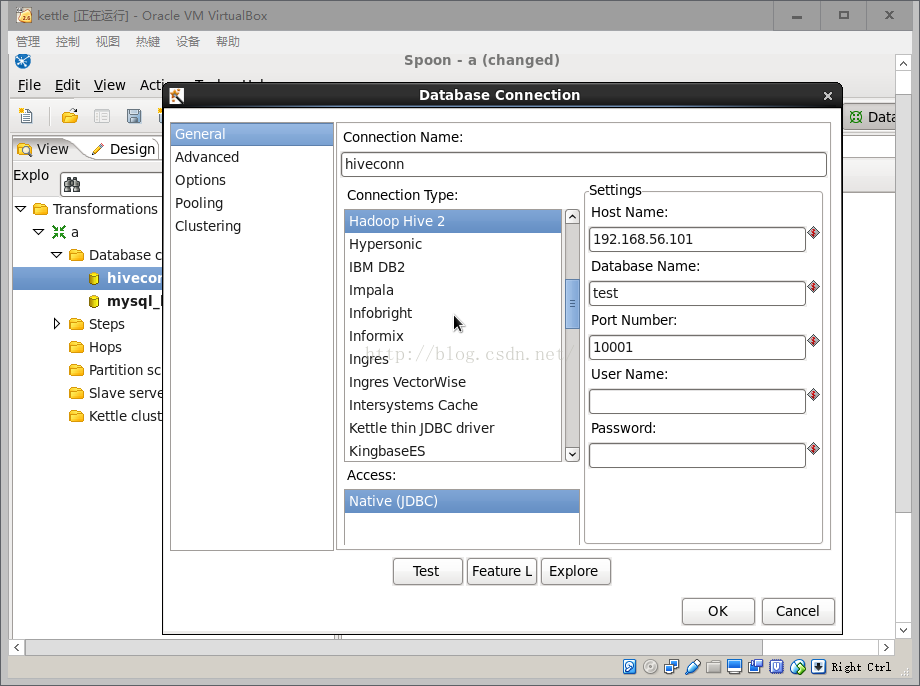Viewport: 920px width, 686px height.
Task: Open the VirtualBox 设备 menu
Action: tap(188, 42)
